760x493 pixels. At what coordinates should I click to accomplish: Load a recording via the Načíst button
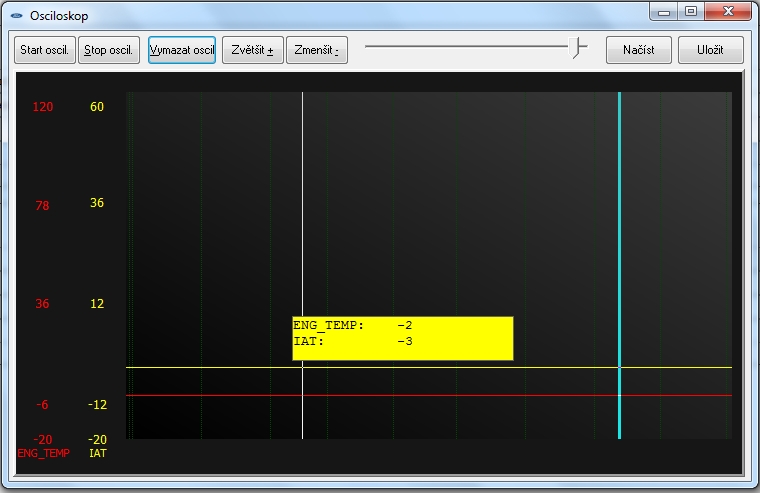coord(639,50)
